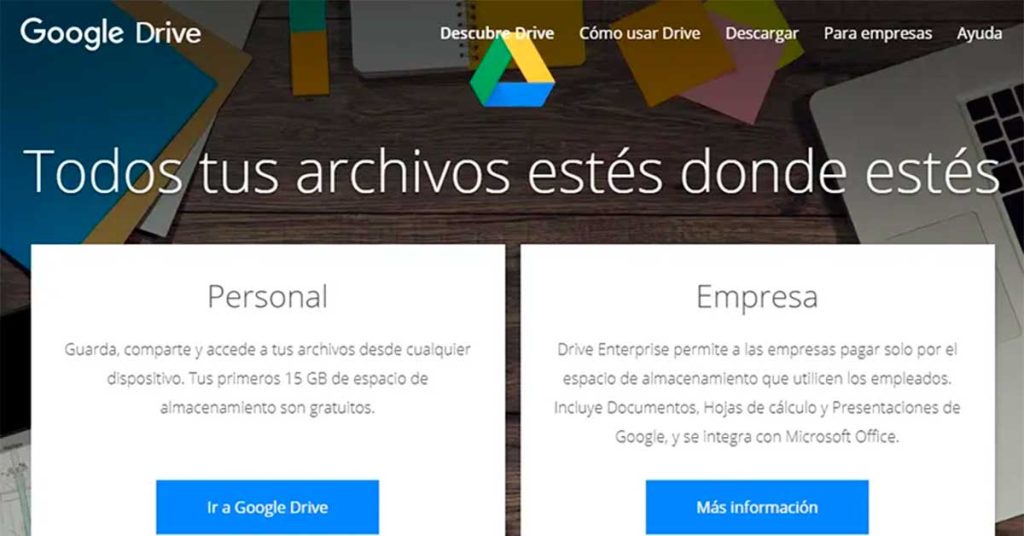Click the Personal plan description text
The width and height of the screenshot is (1024, 536).
(x=267, y=379)
